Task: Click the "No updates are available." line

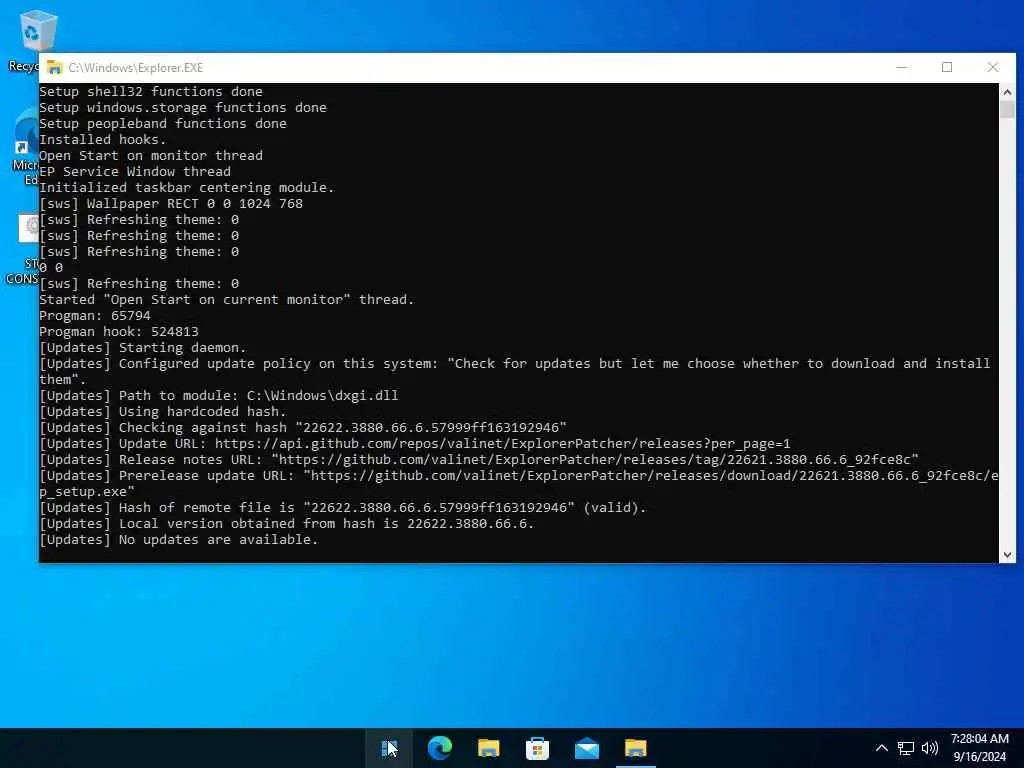Action: 179,539
